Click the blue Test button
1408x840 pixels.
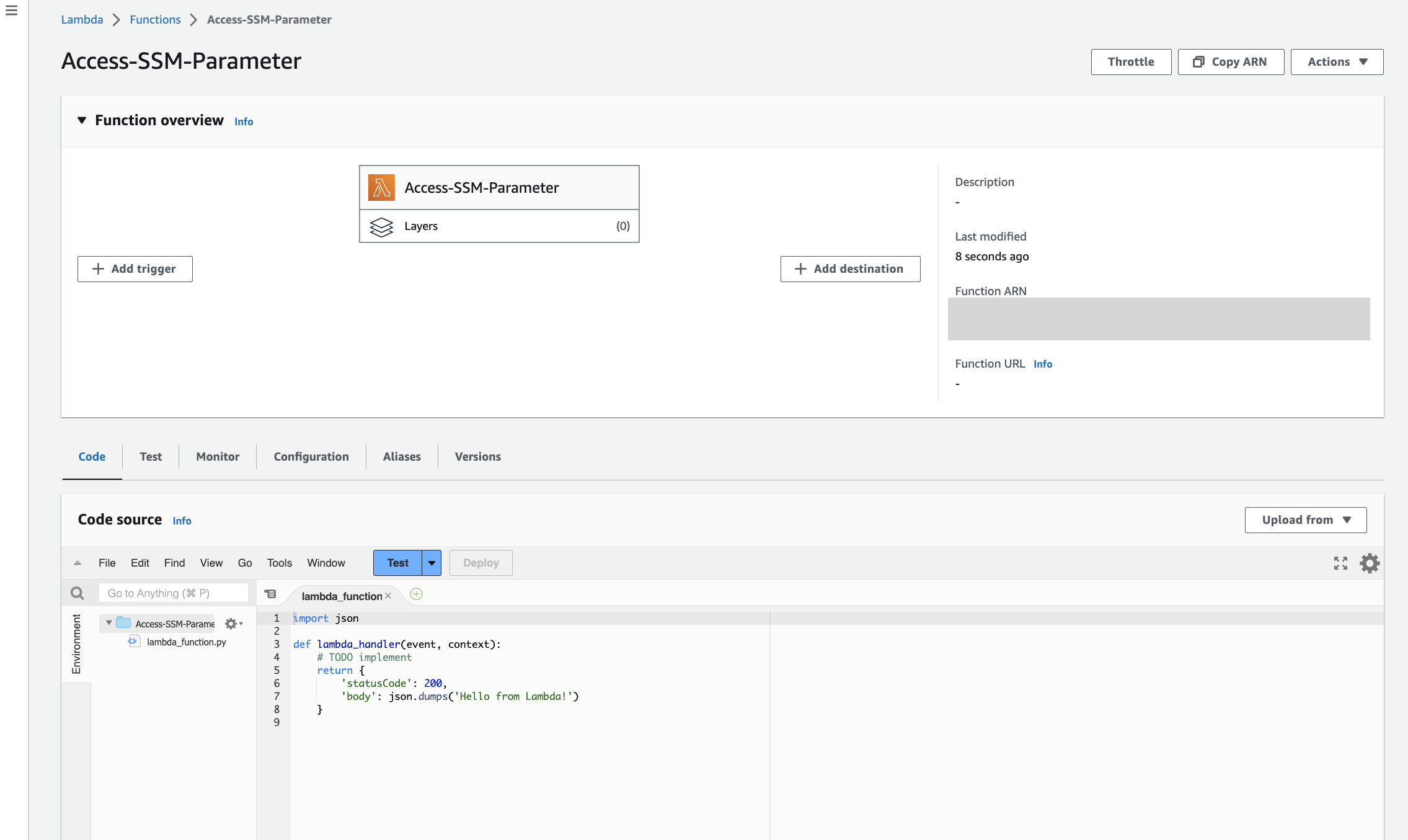397,563
